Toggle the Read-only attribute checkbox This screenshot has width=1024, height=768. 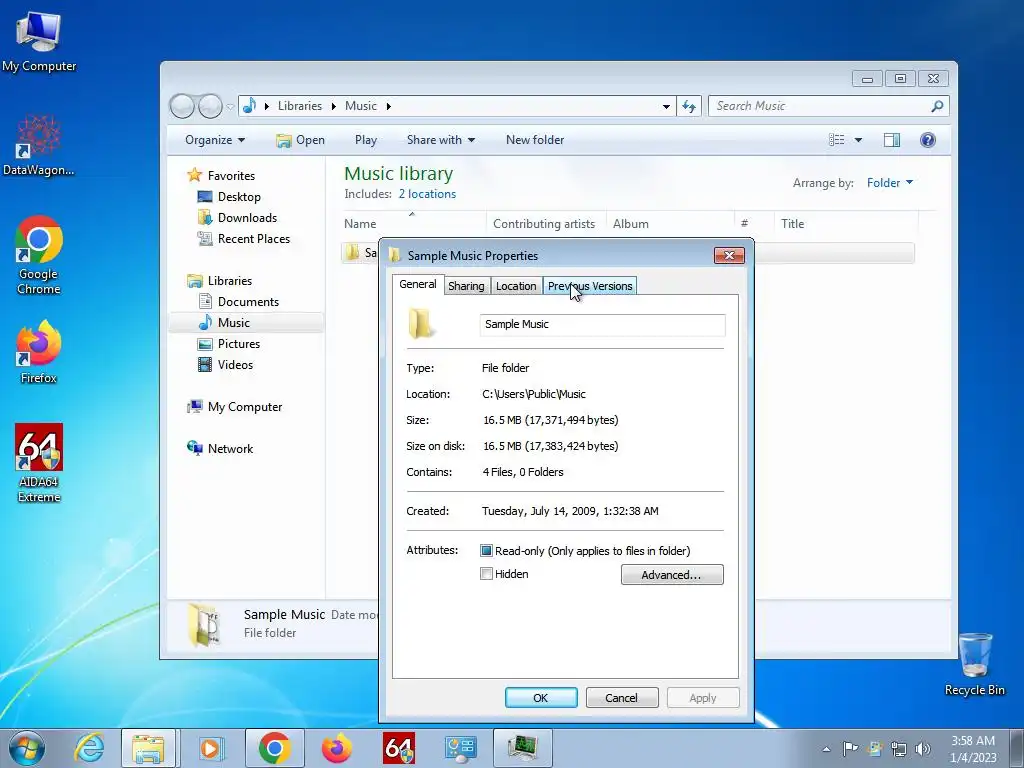(486, 551)
